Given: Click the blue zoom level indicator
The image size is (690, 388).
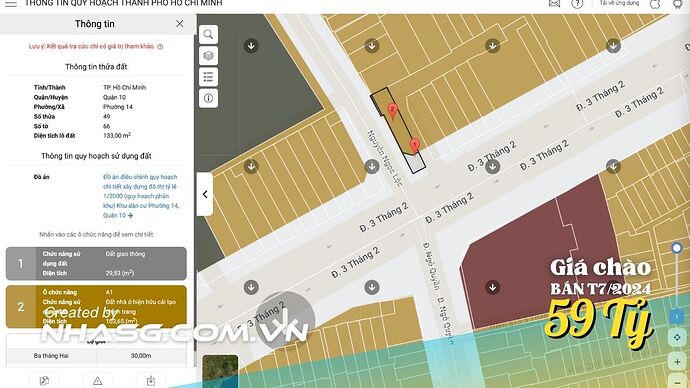Looking at the screenshot, I should click(677, 316).
